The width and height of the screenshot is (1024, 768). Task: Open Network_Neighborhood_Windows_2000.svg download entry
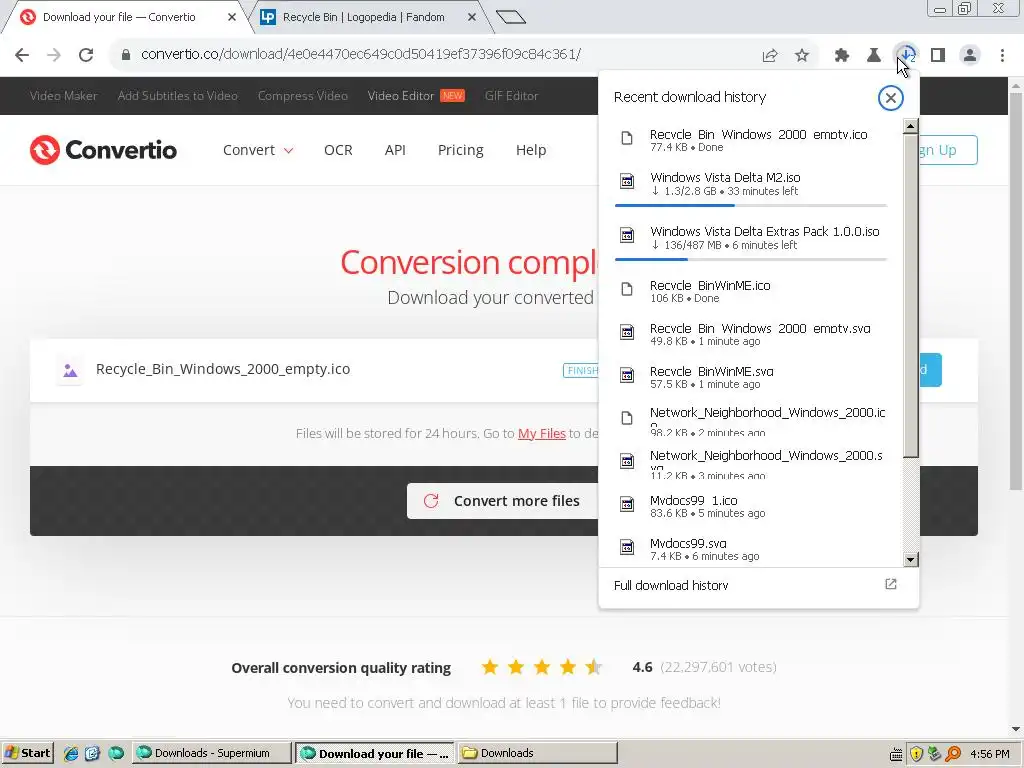[x=751, y=463]
